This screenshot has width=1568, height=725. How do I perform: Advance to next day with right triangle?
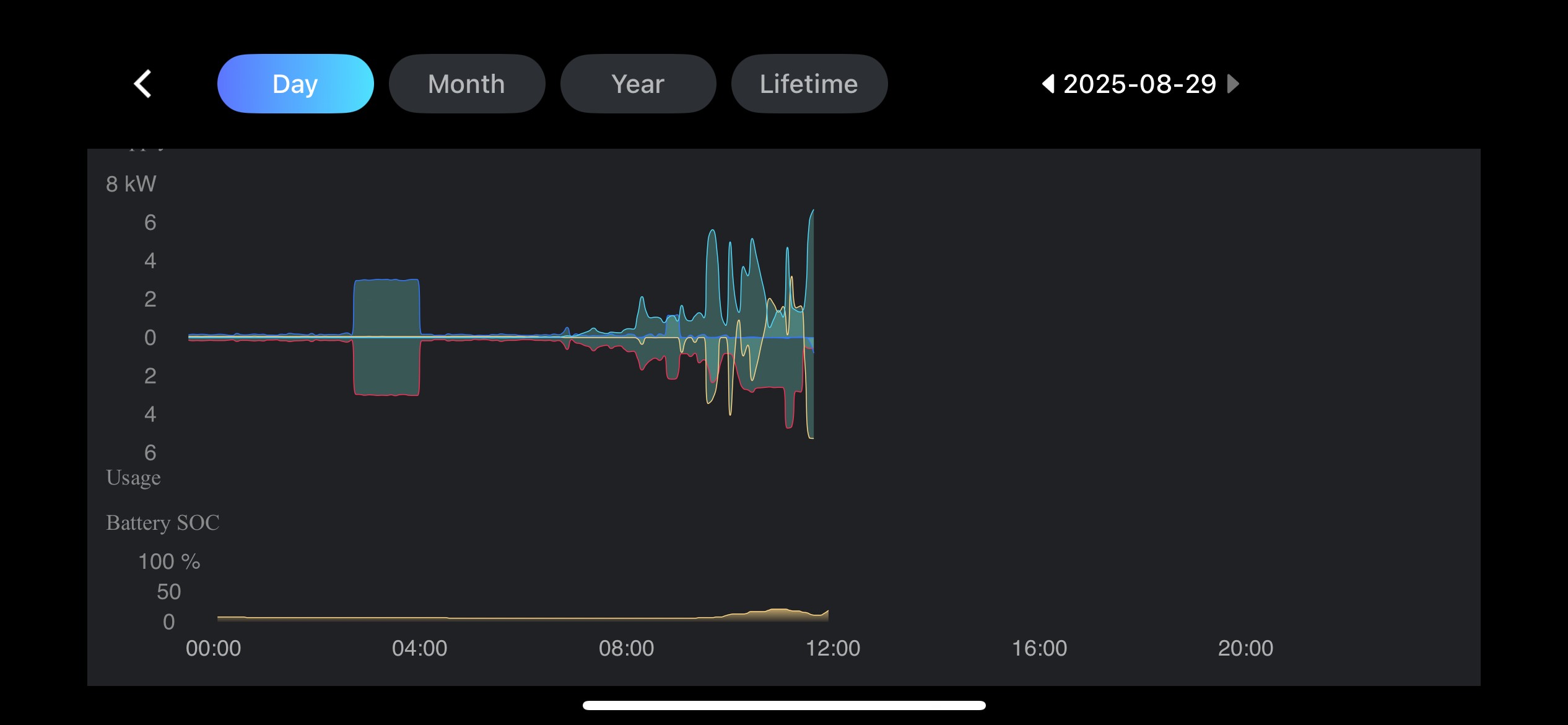[x=1233, y=84]
